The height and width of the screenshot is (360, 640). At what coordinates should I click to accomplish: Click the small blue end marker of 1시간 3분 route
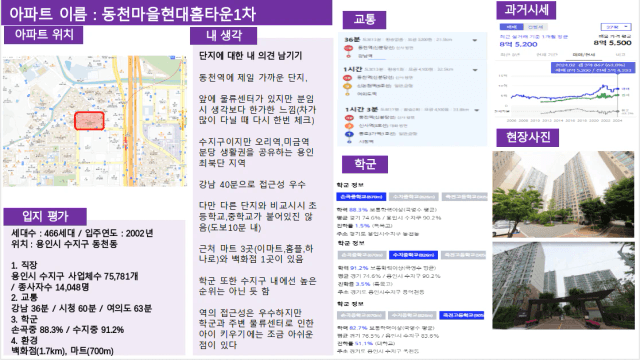click(x=349, y=142)
